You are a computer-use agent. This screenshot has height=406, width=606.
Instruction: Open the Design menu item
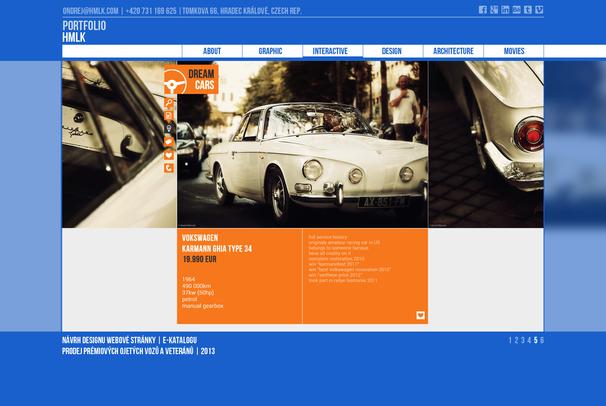[391, 51]
